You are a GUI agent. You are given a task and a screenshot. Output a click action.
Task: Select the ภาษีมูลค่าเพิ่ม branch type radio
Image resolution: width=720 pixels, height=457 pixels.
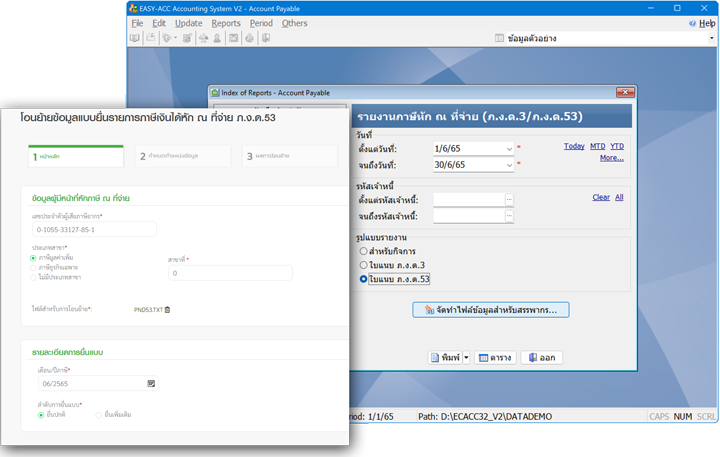coord(33,258)
